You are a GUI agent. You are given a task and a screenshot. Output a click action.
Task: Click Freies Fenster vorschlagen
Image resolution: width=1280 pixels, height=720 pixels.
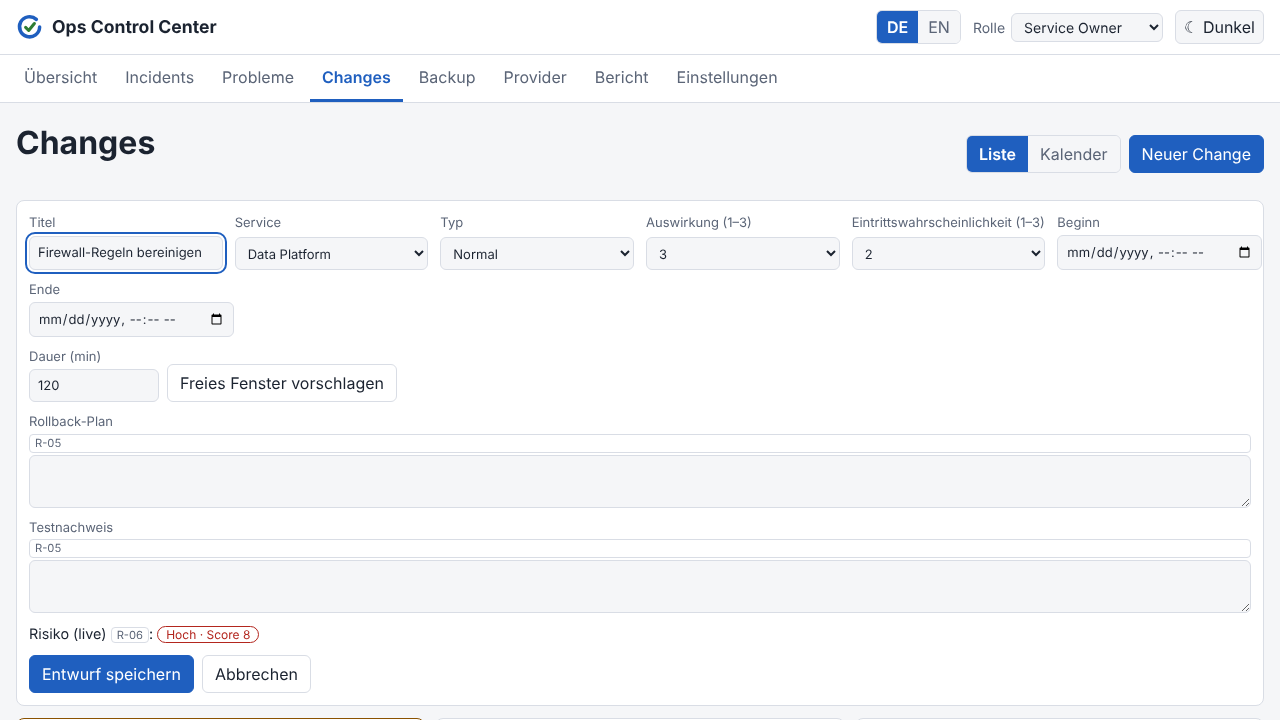tap(282, 383)
